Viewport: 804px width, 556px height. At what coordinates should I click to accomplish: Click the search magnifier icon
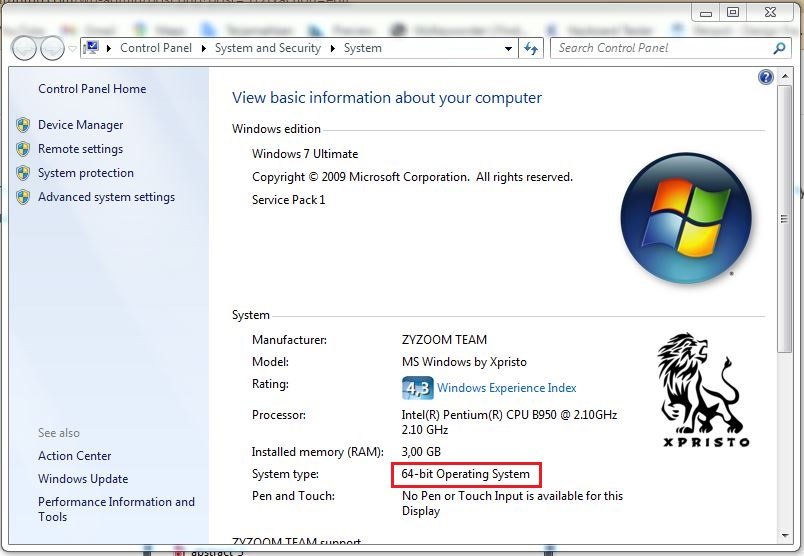(780, 48)
